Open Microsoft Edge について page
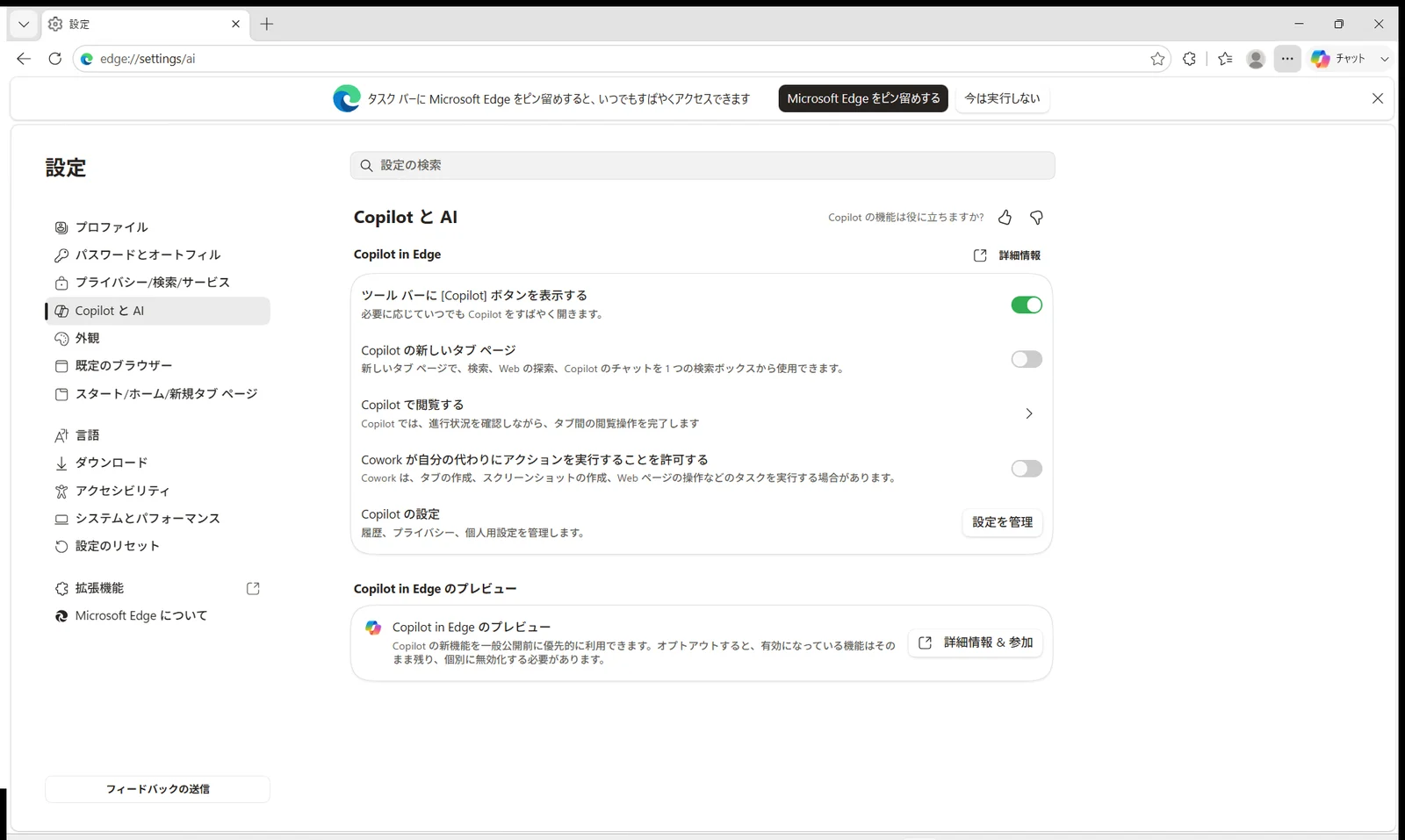Image resolution: width=1405 pixels, height=840 pixels. click(x=158, y=616)
